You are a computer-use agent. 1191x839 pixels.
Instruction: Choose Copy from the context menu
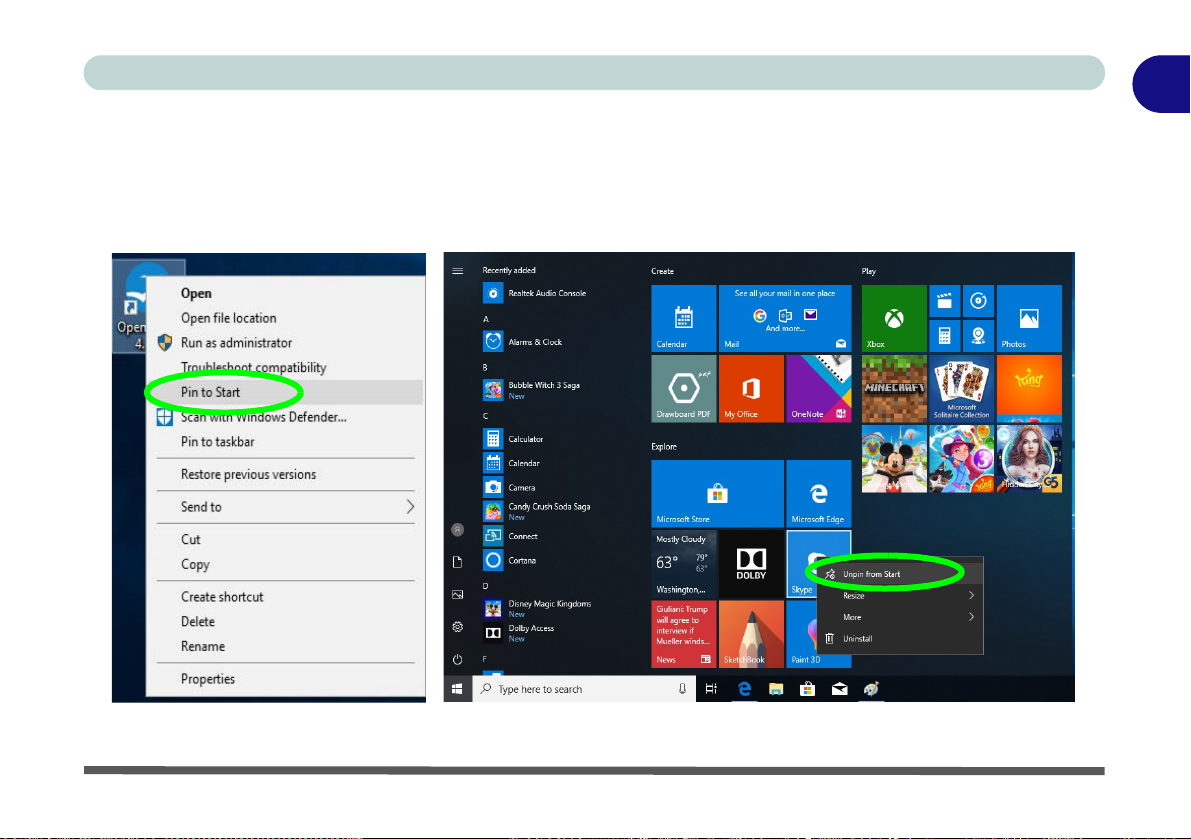[195, 565]
